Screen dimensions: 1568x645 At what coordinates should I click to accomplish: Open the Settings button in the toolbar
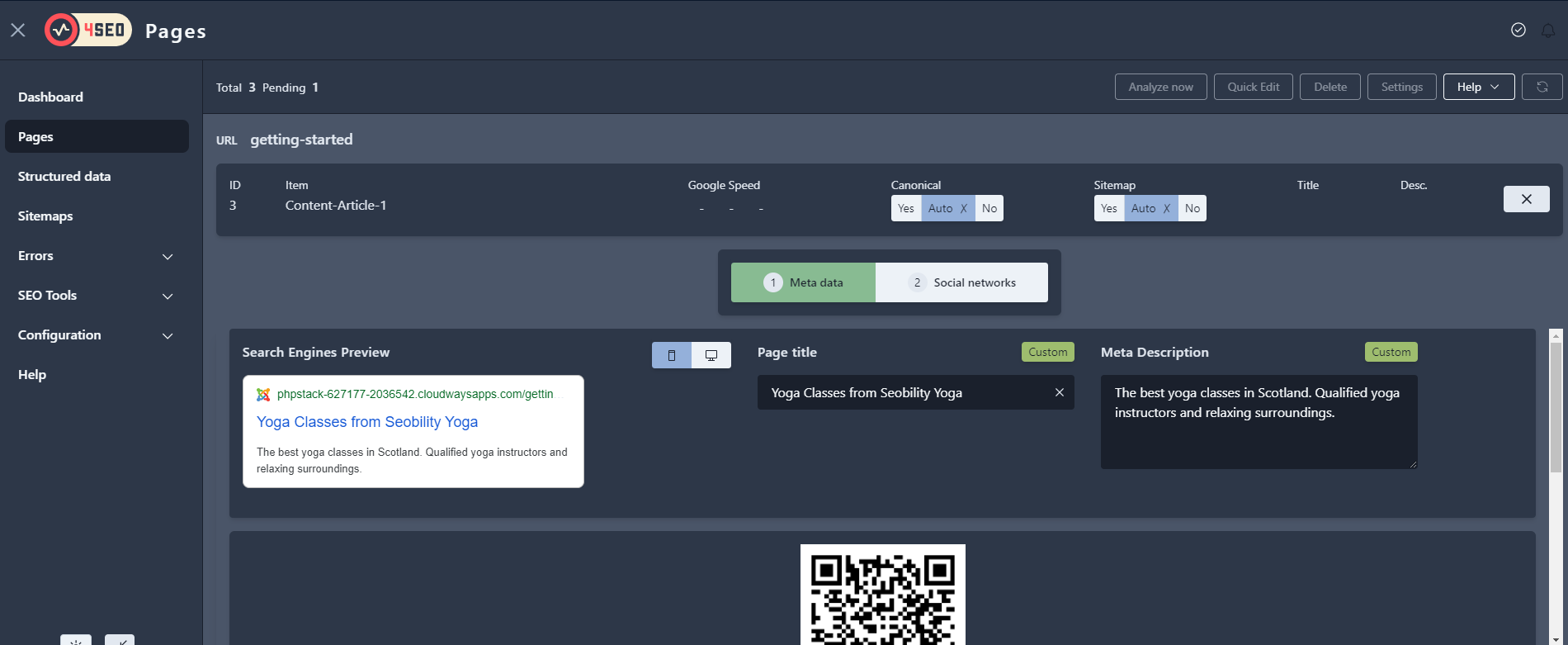1402,87
